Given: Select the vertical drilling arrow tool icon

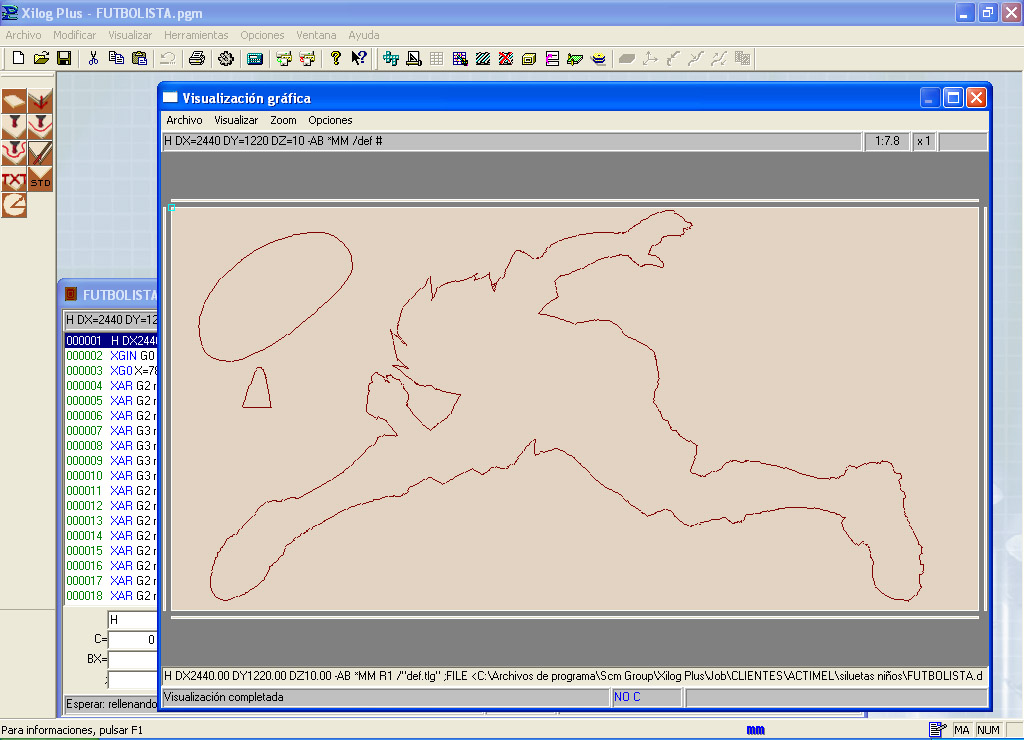Looking at the screenshot, I should [40, 101].
